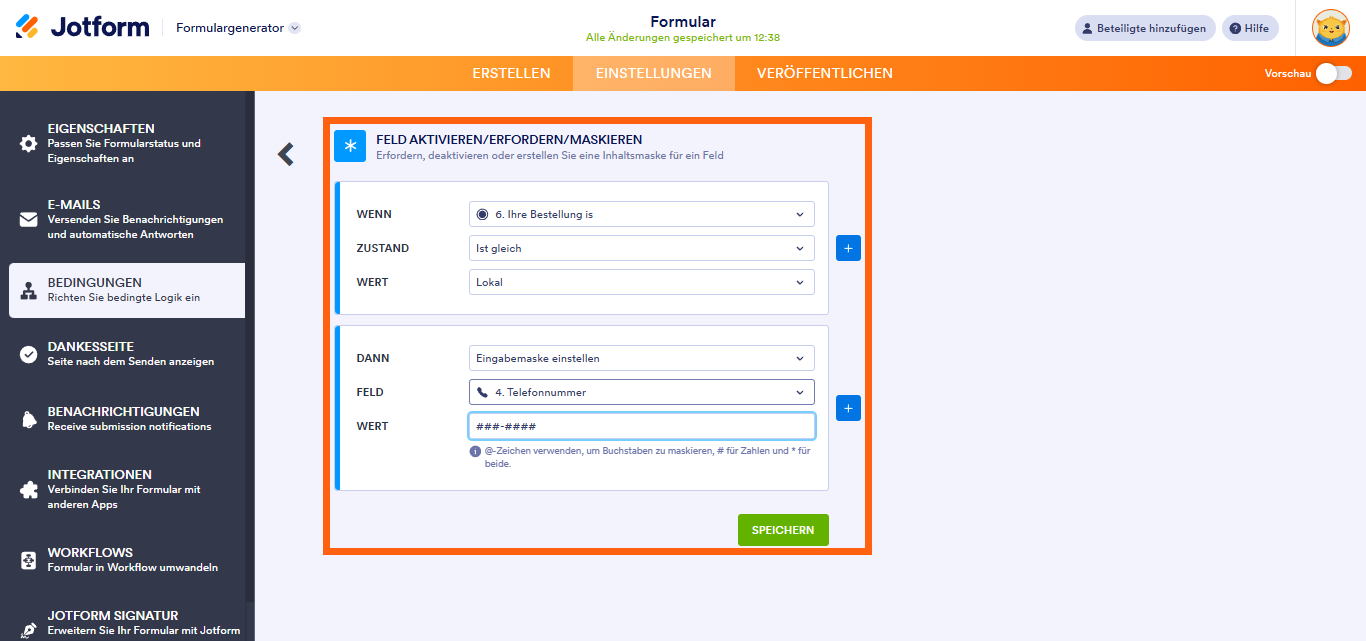Screen dimensions: 1366x641
Task: Expand the DANN 'Eingabemaske einstellen' dropdown
Action: point(641,358)
